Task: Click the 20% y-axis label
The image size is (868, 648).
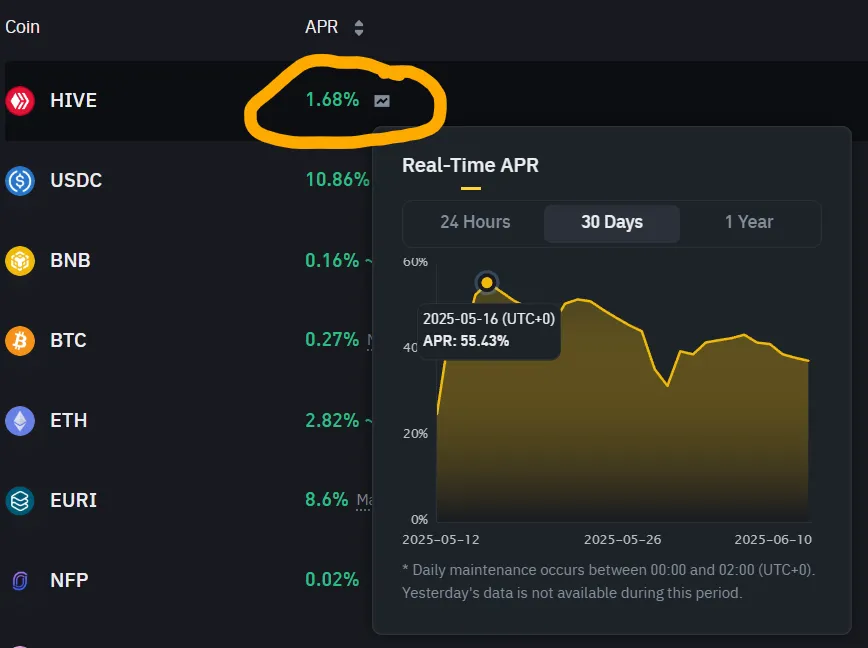Action: pyautogui.click(x=415, y=434)
